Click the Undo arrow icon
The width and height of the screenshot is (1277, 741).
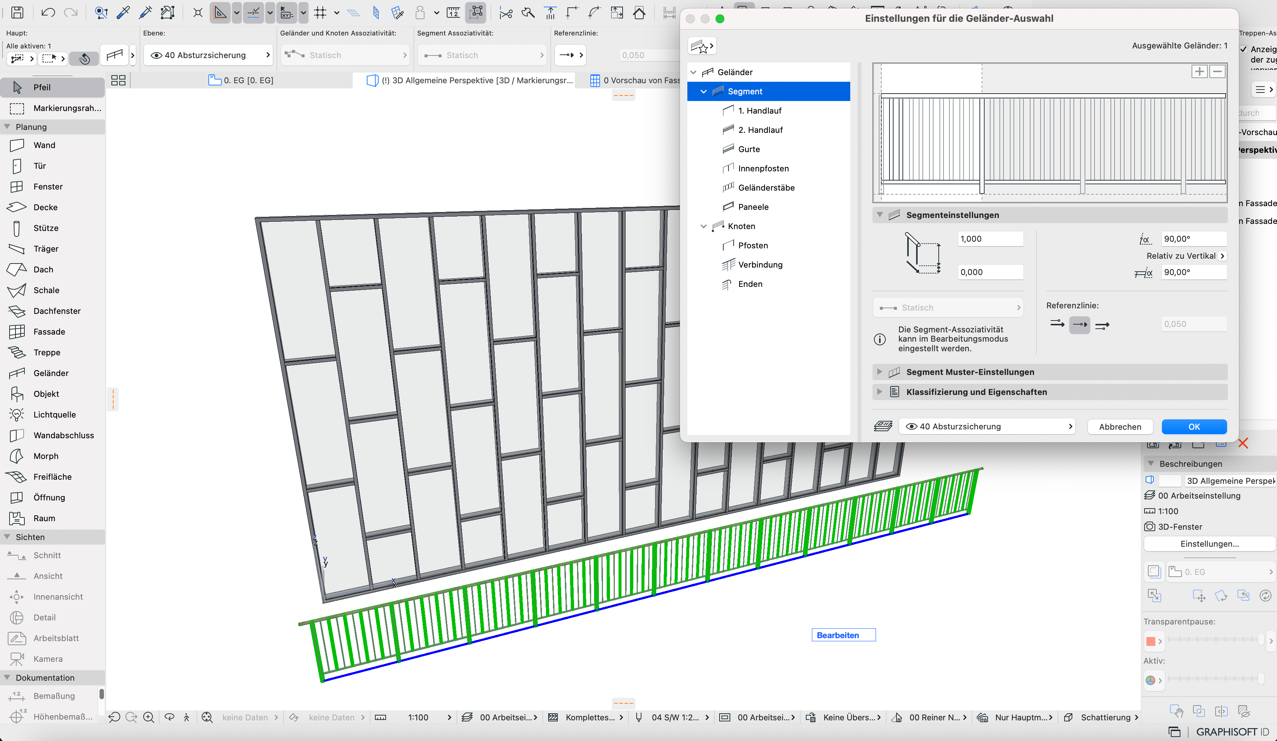pyautogui.click(x=48, y=13)
